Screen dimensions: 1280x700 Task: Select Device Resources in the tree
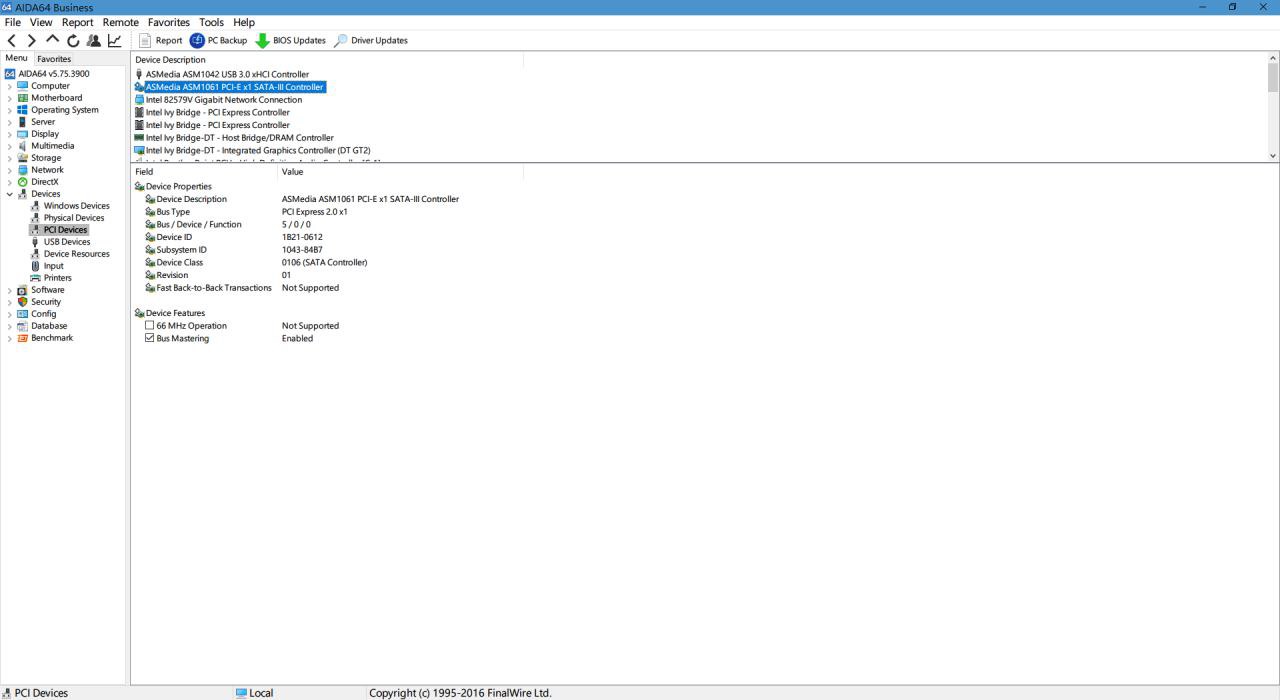(77, 254)
